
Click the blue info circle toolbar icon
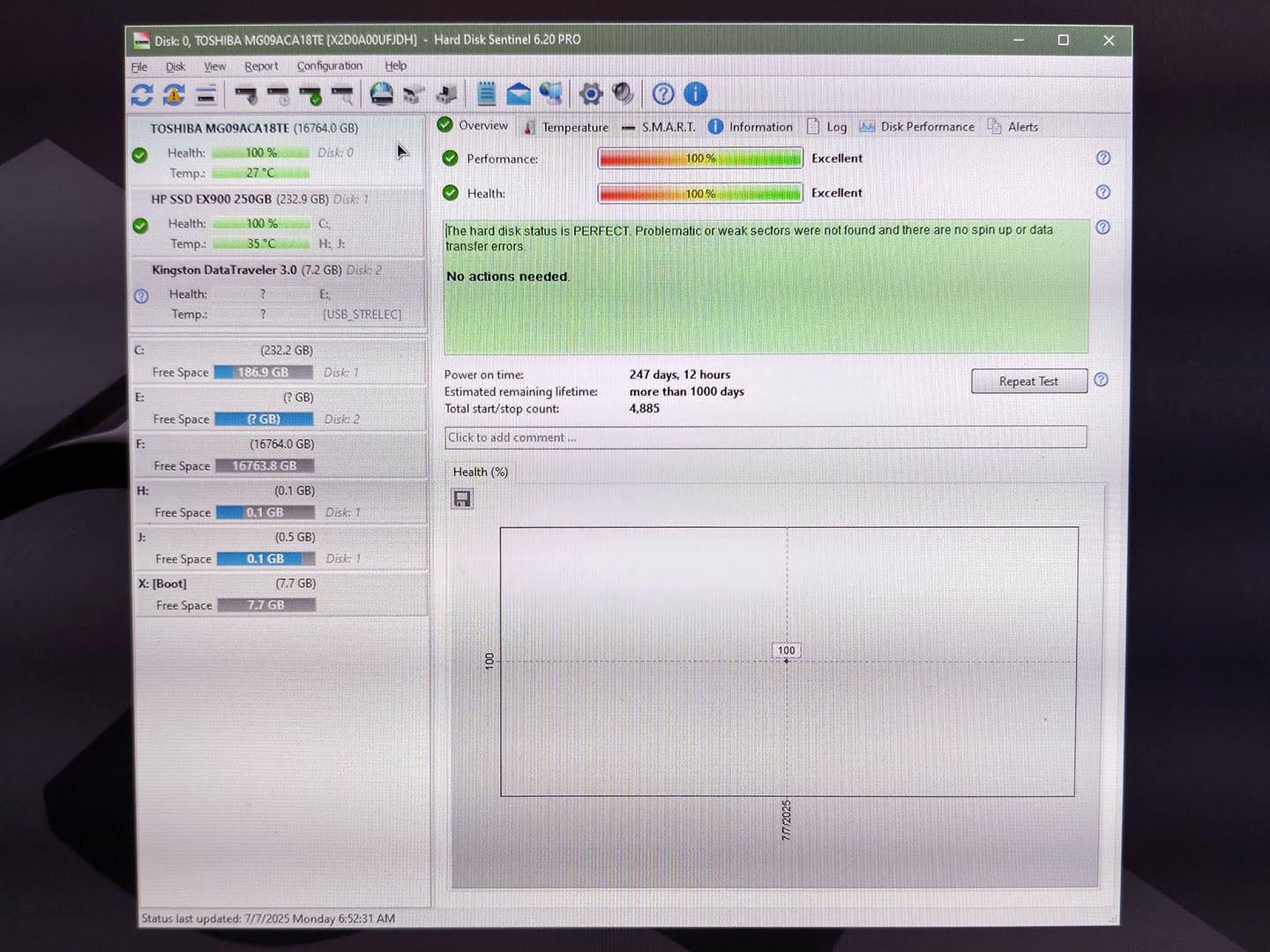click(x=696, y=93)
